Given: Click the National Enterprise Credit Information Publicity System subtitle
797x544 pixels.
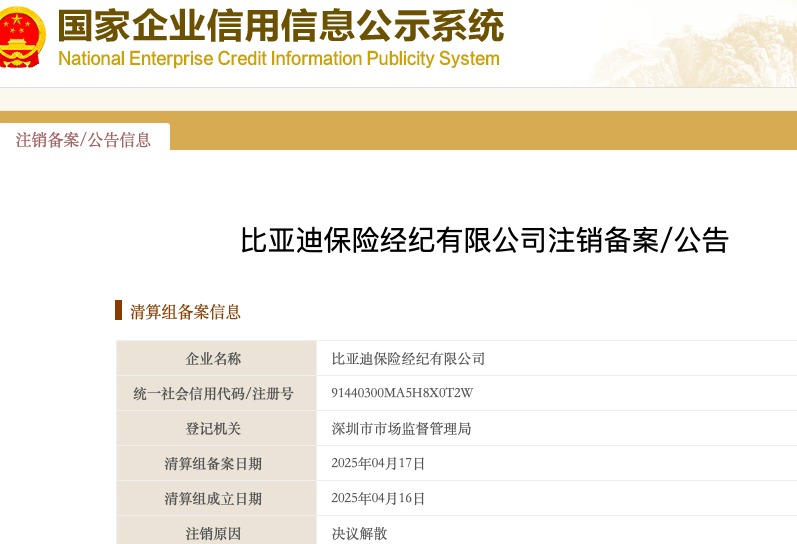Looking at the screenshot, I should point(279,58).
